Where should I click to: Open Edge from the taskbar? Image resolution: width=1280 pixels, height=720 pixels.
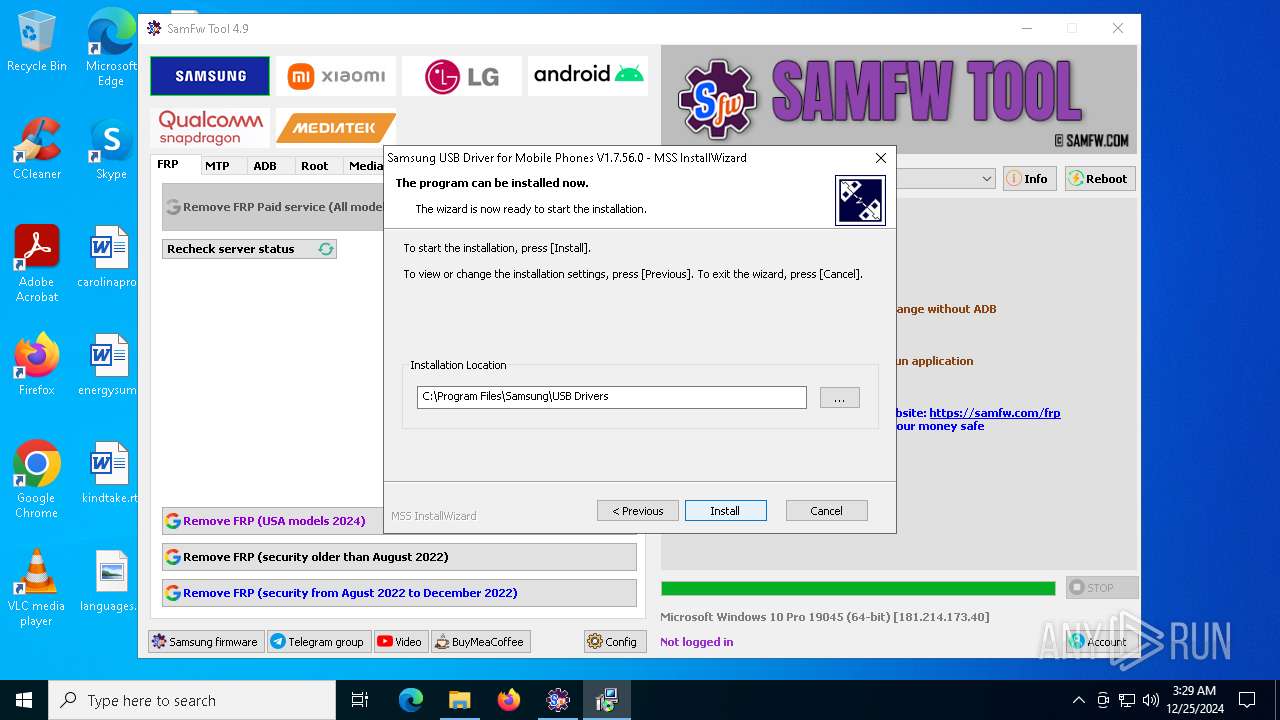(411, 700)
